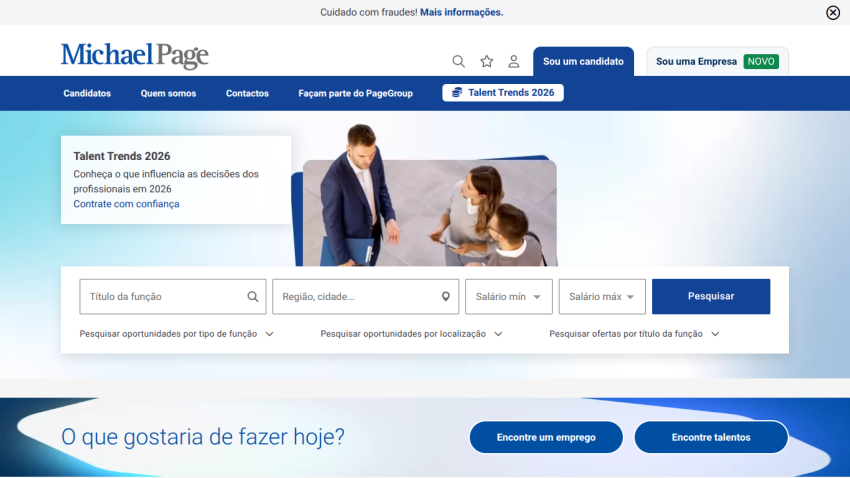Select the Sou um candidato tab
Screen dimensions: 850x478
click(583, 61)
